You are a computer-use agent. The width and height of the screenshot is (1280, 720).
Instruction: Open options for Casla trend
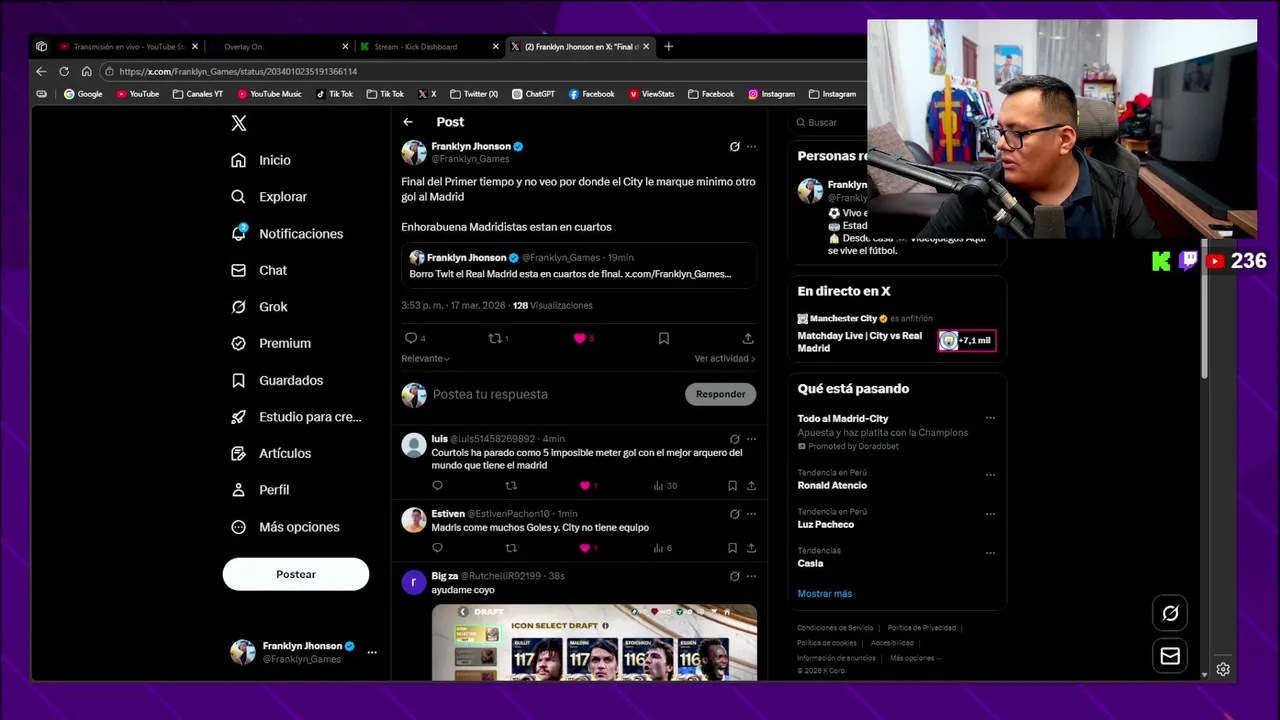coord(990,553)
